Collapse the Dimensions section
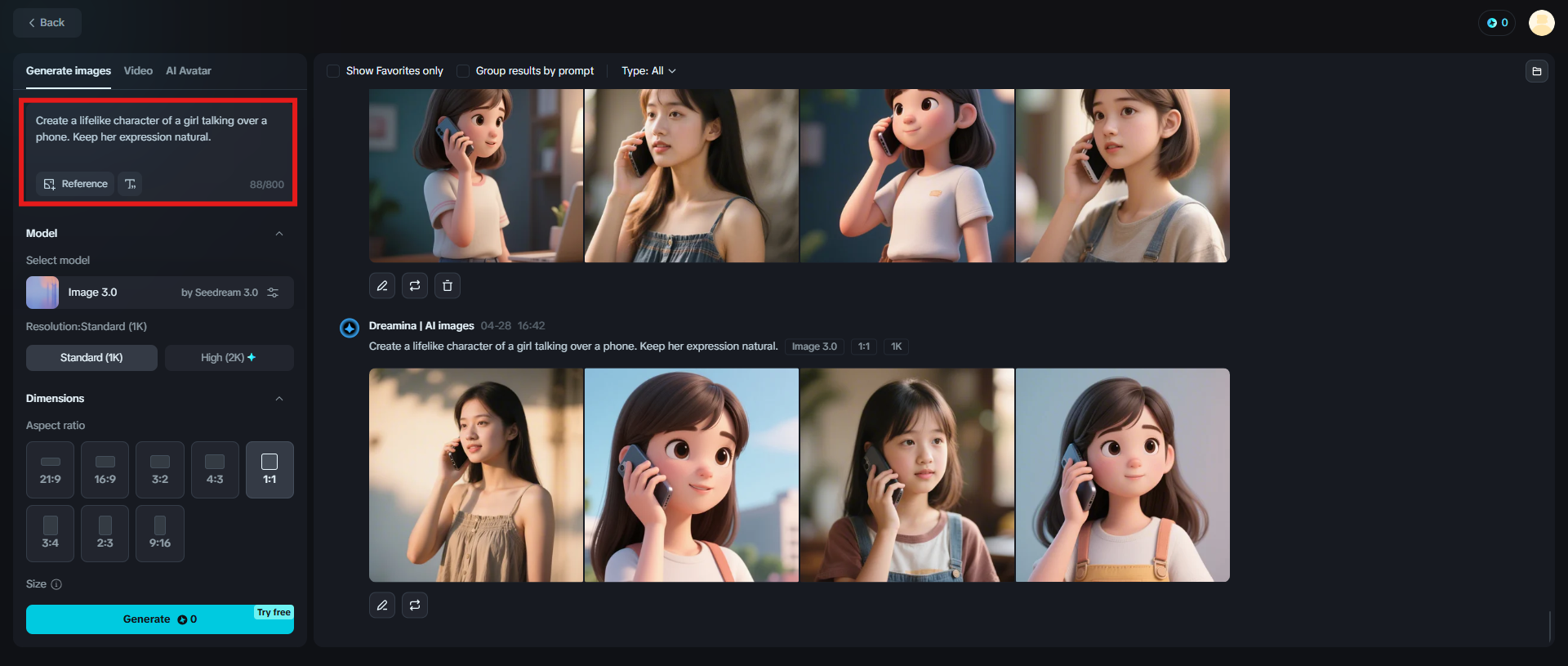 point(279,399)
